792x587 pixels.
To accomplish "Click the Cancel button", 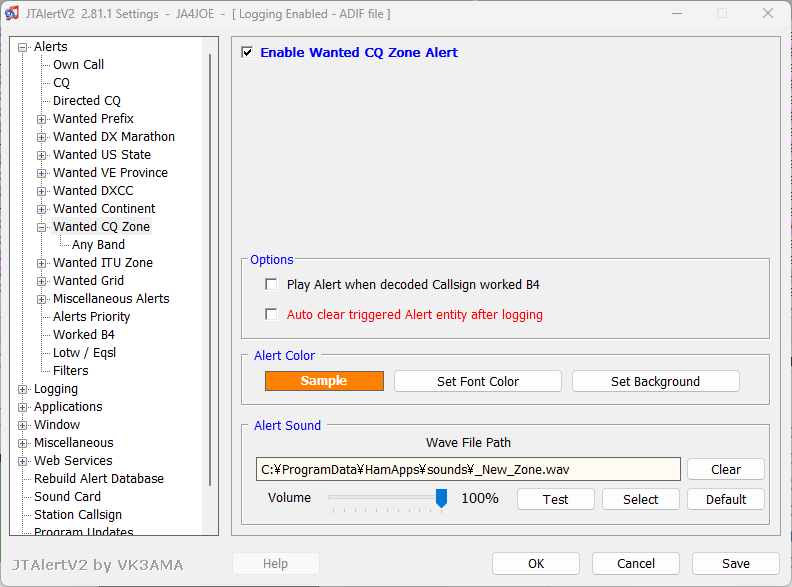I will 636,564.
